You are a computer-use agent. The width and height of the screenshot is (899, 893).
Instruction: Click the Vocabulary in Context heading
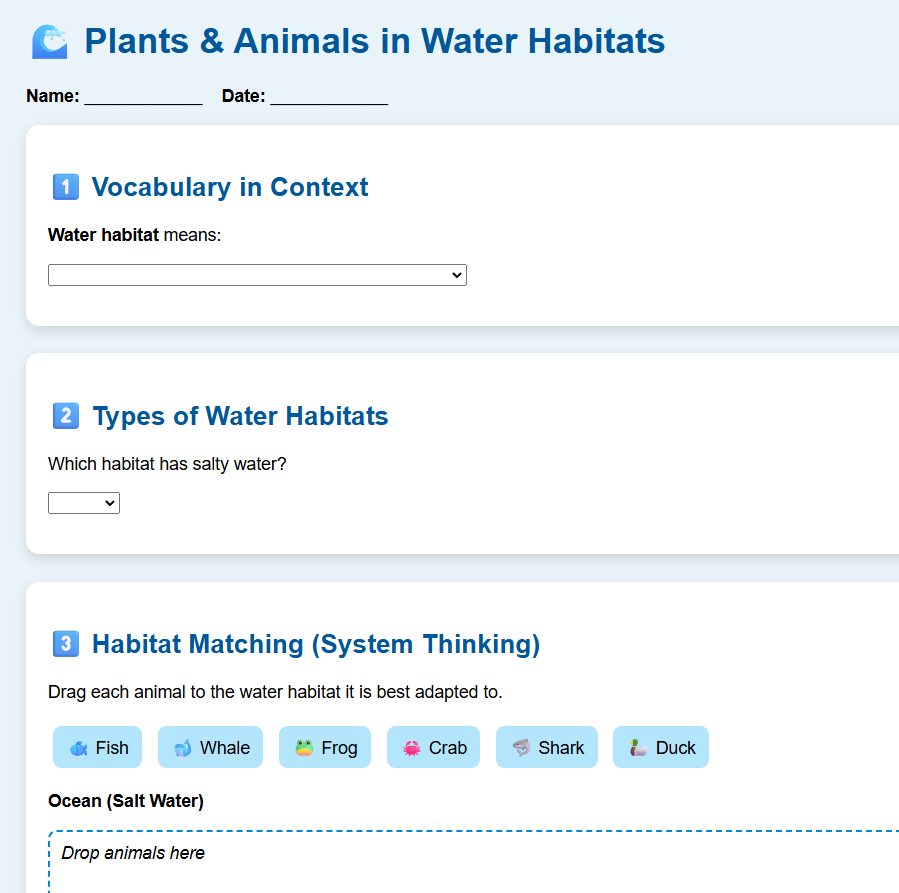point(230,187)
